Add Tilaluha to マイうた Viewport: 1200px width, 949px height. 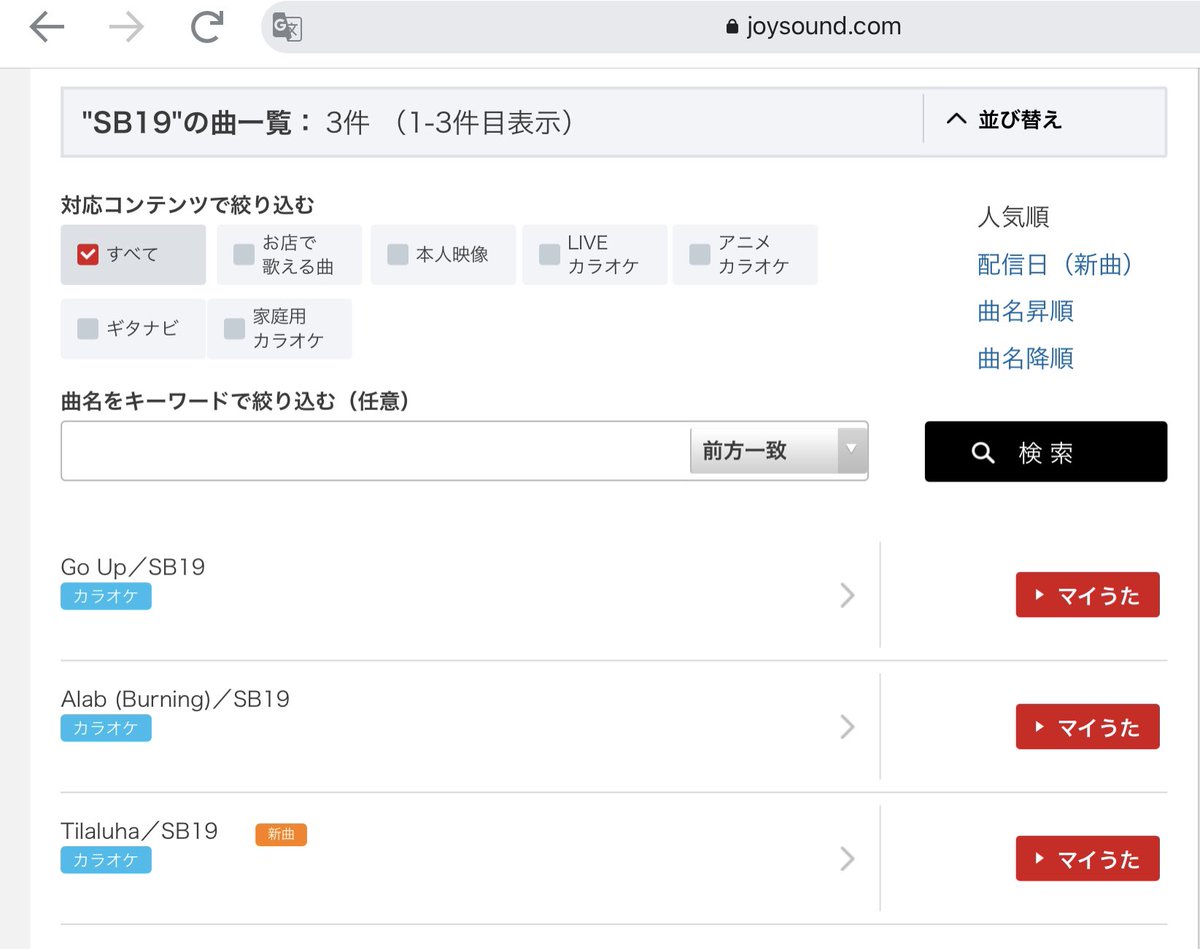(1088, 859)
